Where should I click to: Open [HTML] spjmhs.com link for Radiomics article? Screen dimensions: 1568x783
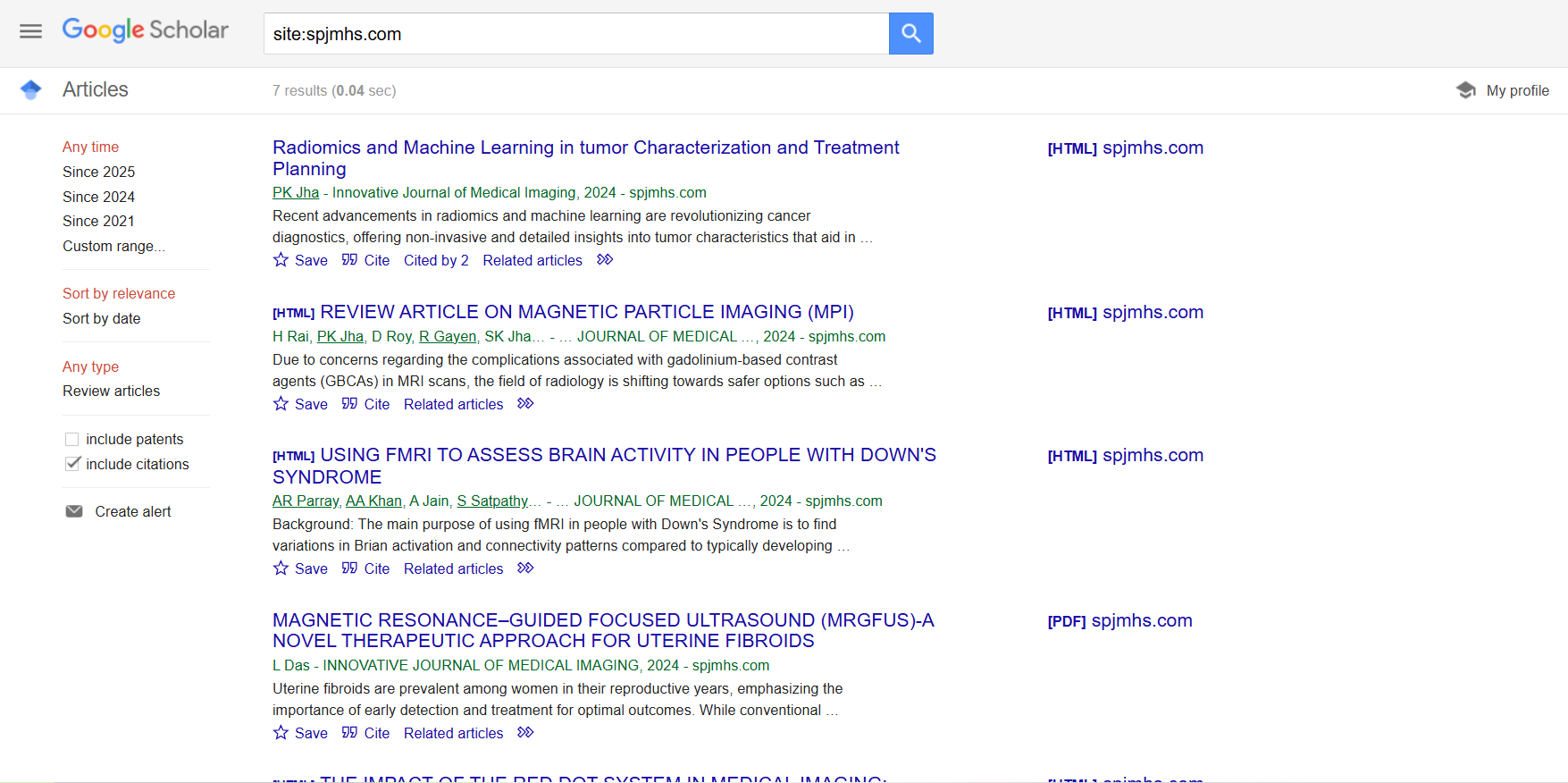pos(1126,147)
